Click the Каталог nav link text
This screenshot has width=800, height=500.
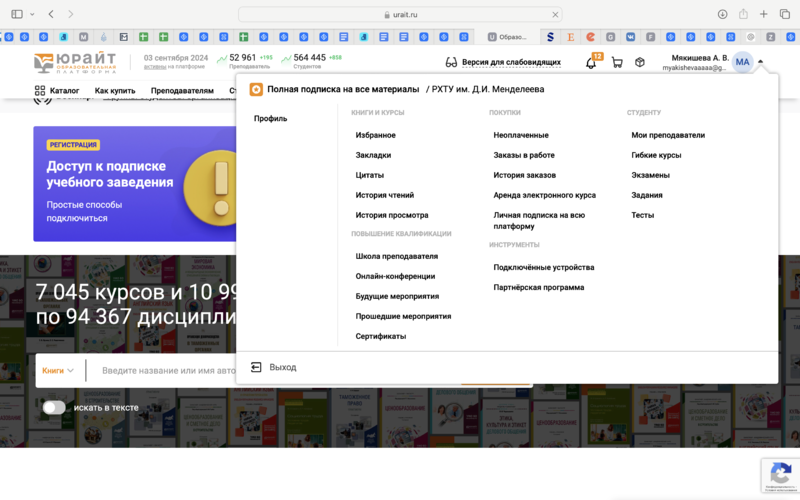[64, 91]
